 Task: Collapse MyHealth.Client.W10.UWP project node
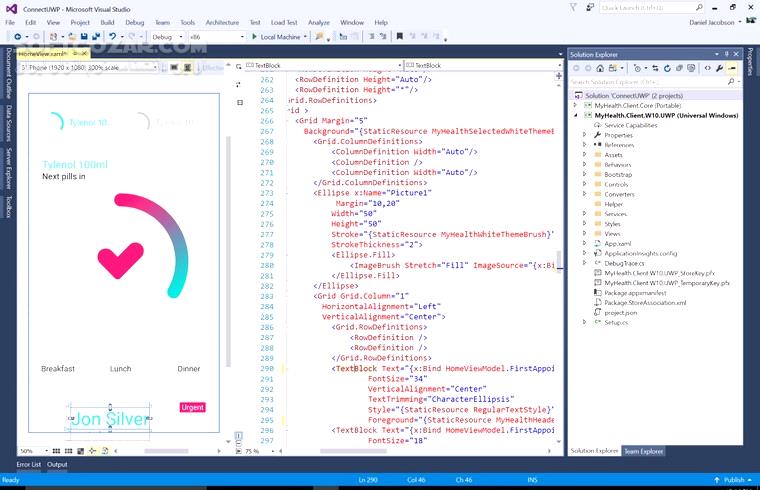pyautogui.click(x=575, y=115)
